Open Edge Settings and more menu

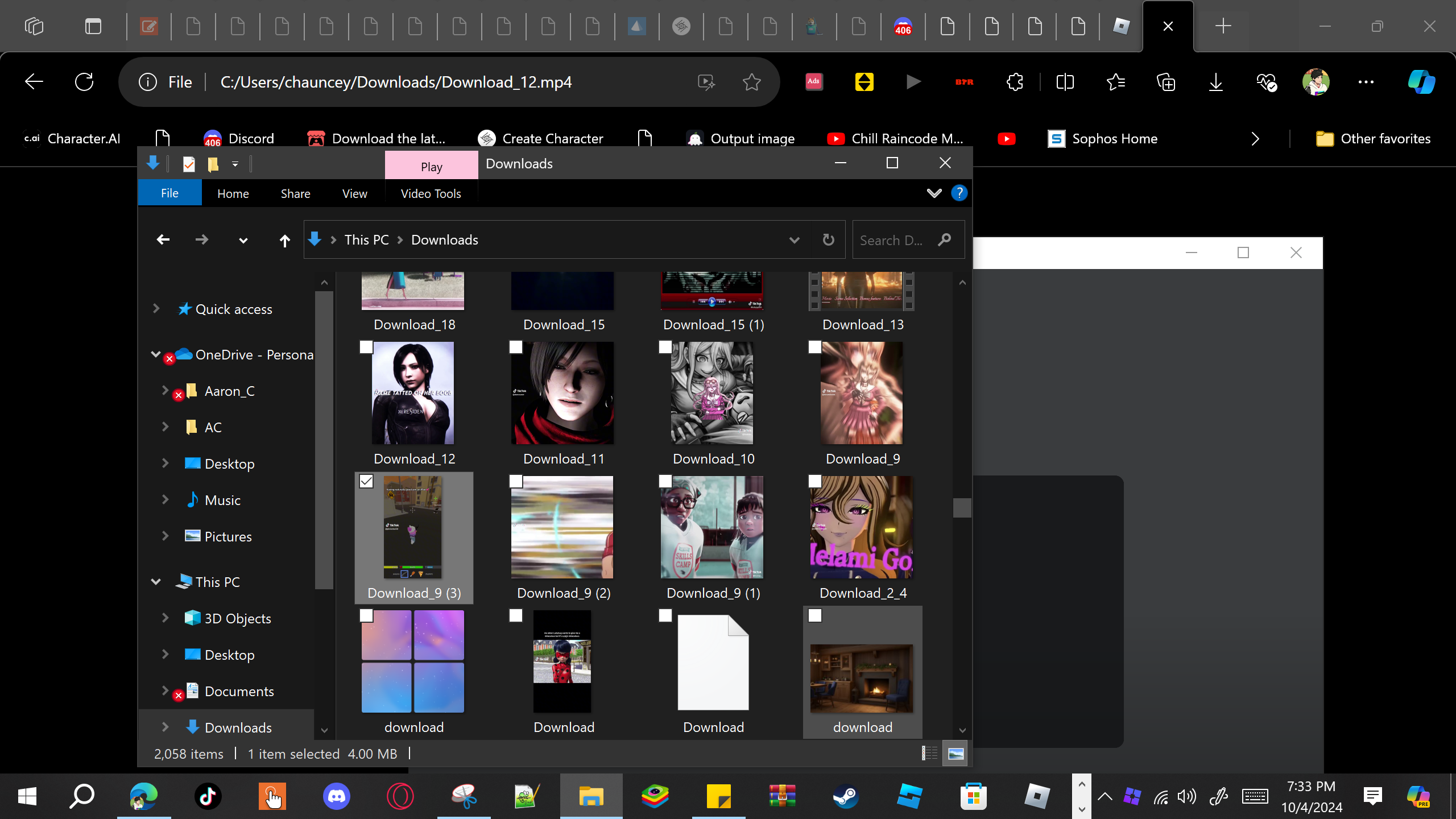(1366, 82)
